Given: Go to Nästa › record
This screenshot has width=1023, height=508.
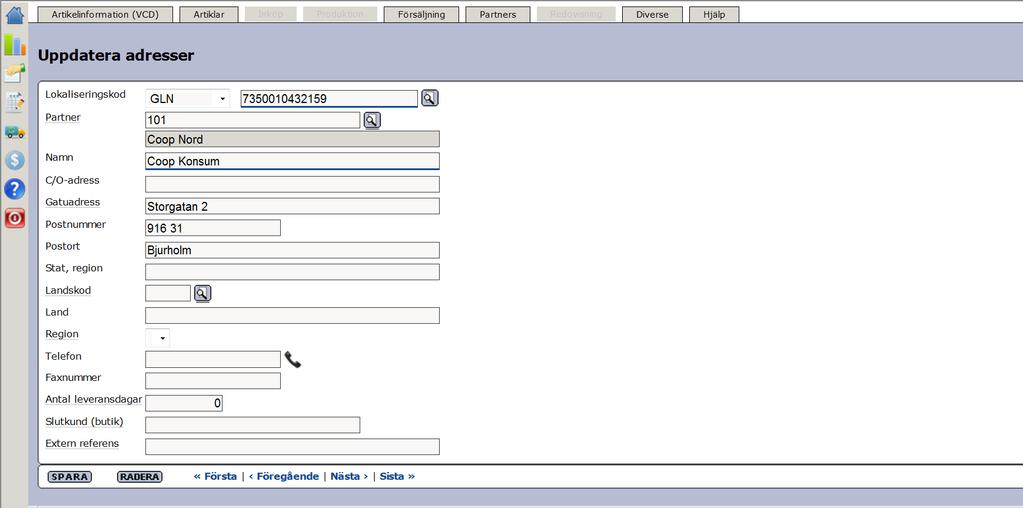Looking at the screenshot, I should coord(349,476).
